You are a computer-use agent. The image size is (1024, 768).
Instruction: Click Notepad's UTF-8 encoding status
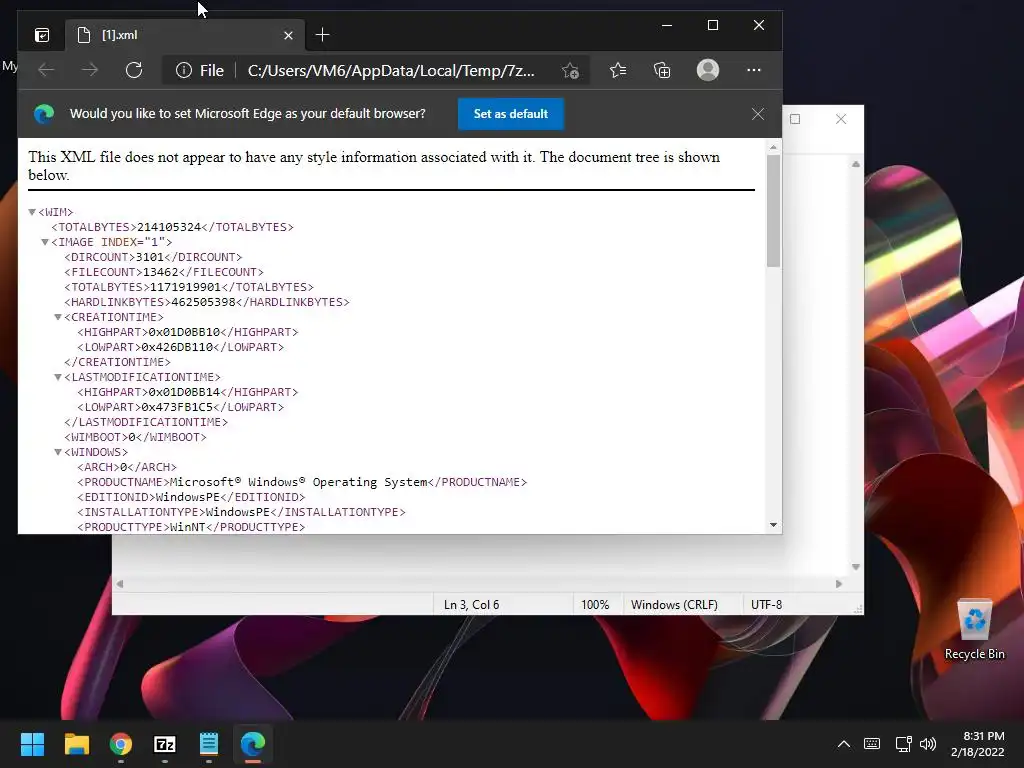766,605
